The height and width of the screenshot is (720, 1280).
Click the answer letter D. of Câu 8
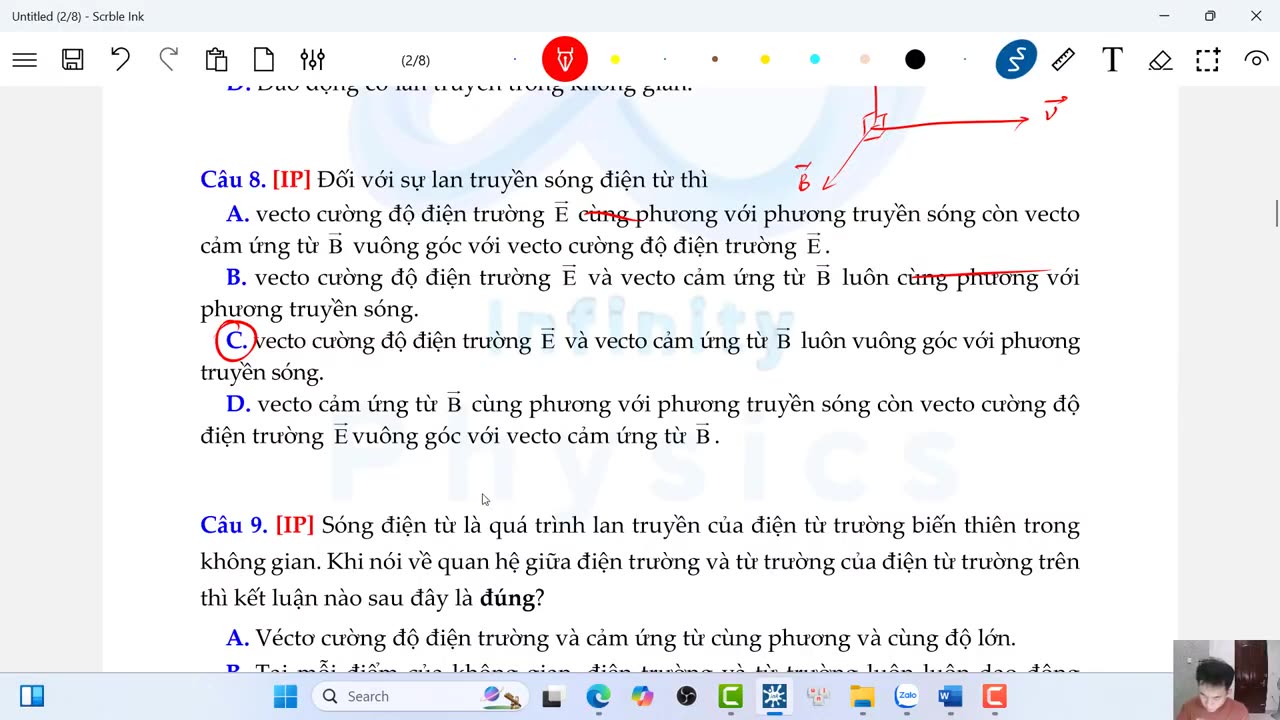click(238, 404)
